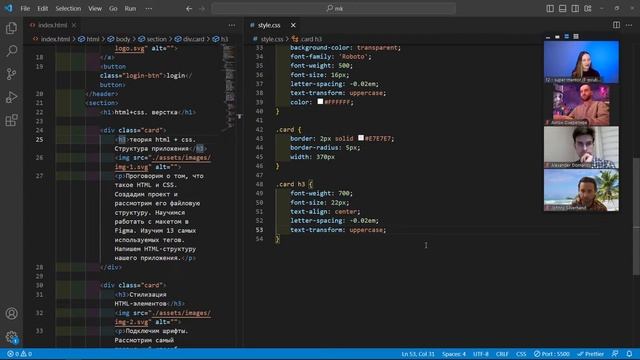Image resolution: width=640 pixels, height=360 pixels.
Task: Click the command center search box
Action: click(x=334, y=9)
